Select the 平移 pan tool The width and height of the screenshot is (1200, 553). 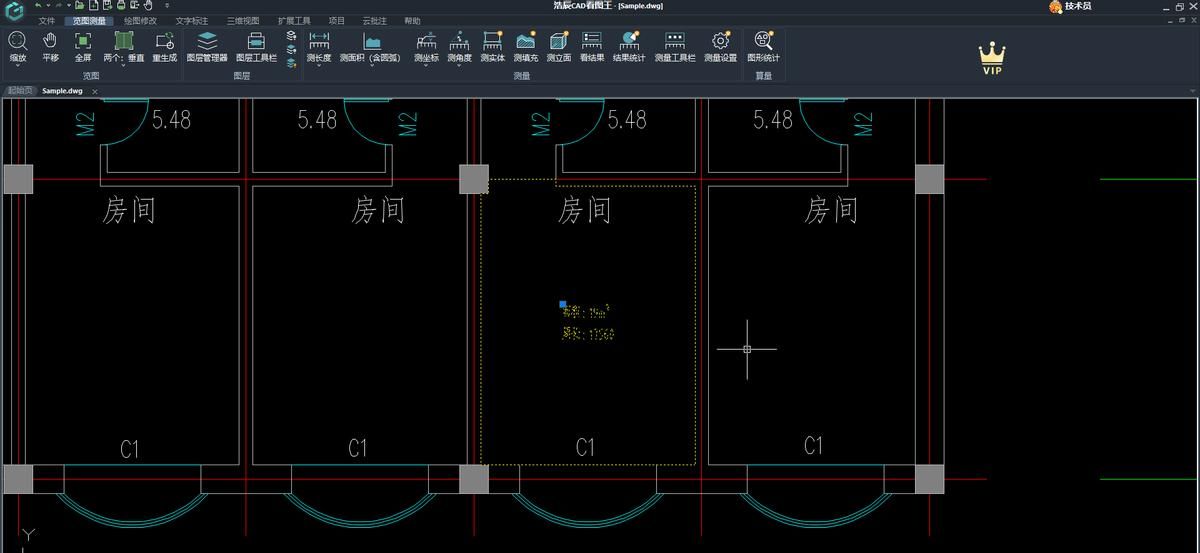click(50, 45)
